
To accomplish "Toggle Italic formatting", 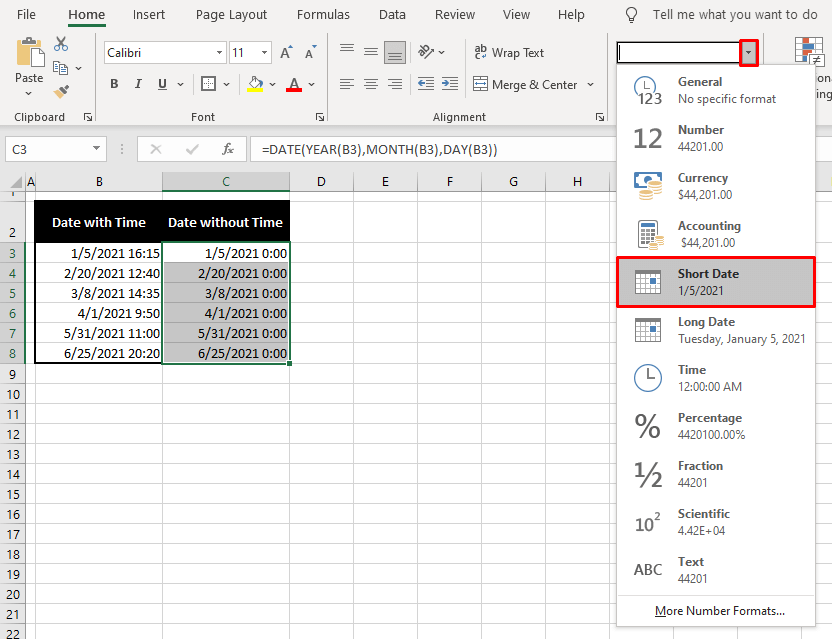I will tap(140, 85).
